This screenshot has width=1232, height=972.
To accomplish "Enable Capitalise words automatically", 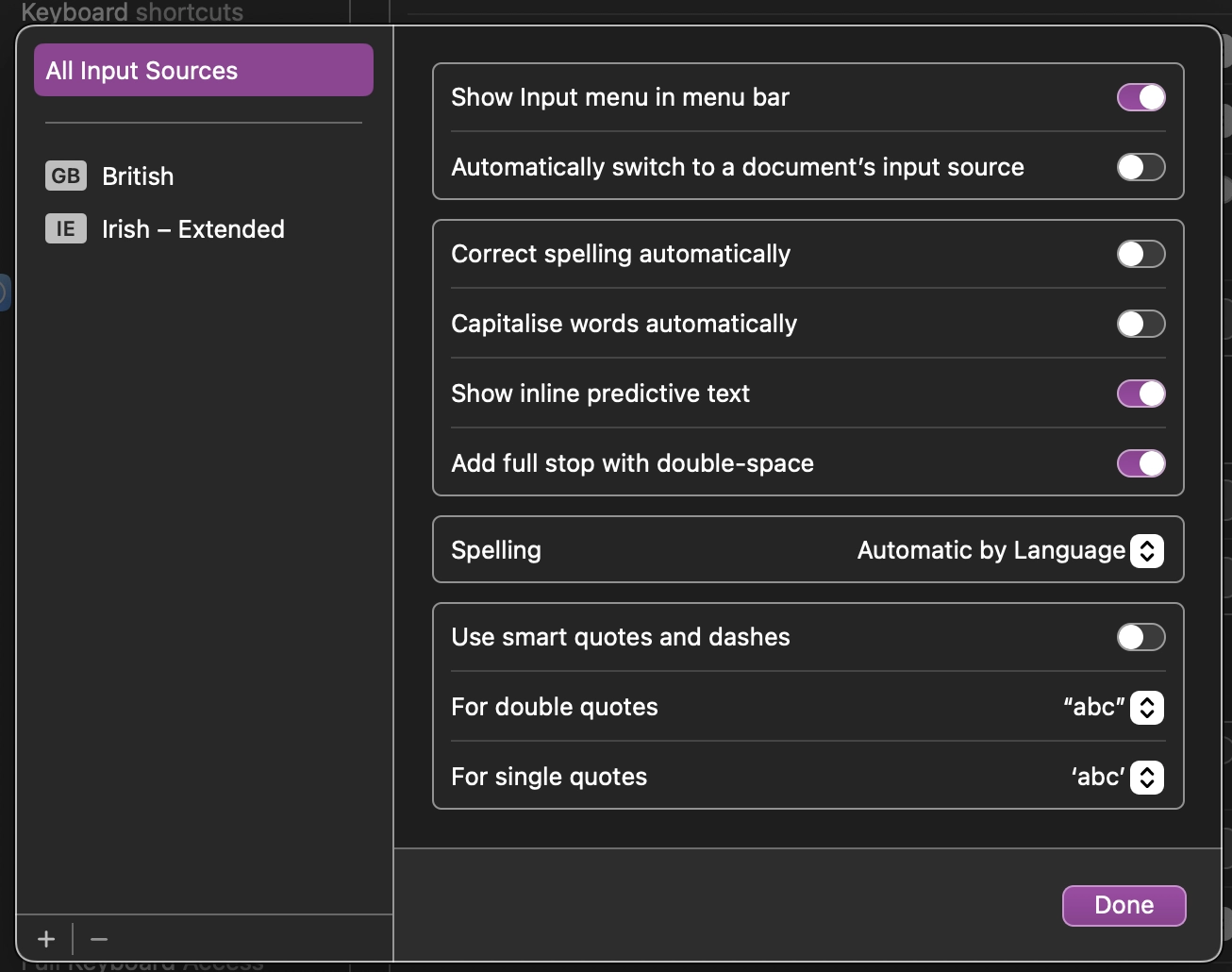I will pyautogui.click(x=1141, y=324).
